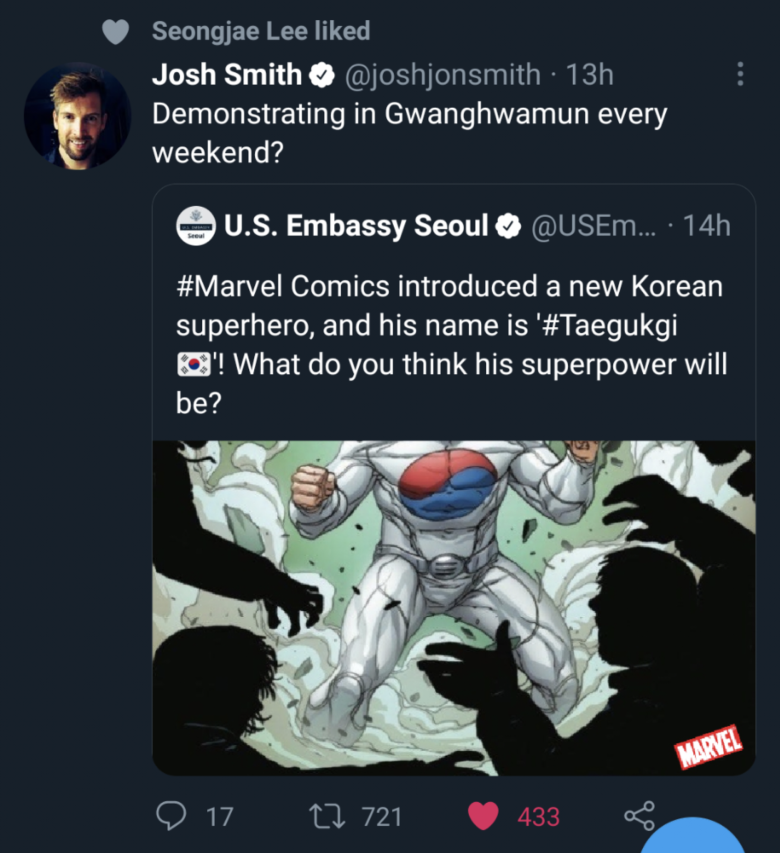
Task: Click the gray heart beside "Seongjae Lee liked"
Action: pos(117,32)
